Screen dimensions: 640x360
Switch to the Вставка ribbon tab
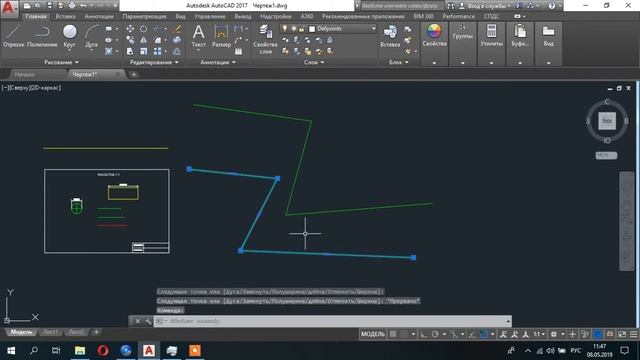(65, 16)
